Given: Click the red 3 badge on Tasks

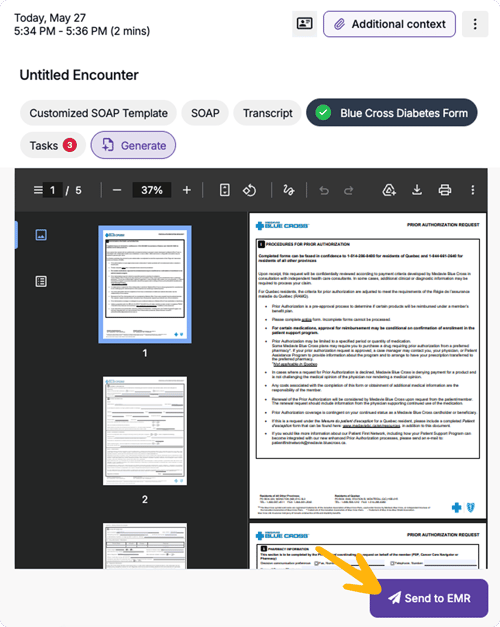Looking at the screenshot, I should click(x=70, y=145).
